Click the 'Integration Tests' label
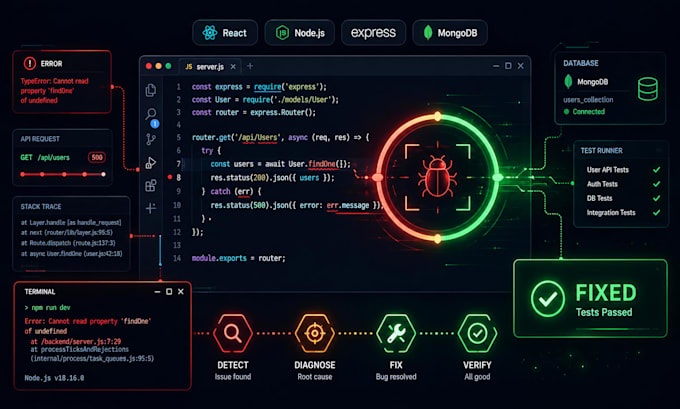680x409 pixels. pyautogui.click(x=611, y=213)
